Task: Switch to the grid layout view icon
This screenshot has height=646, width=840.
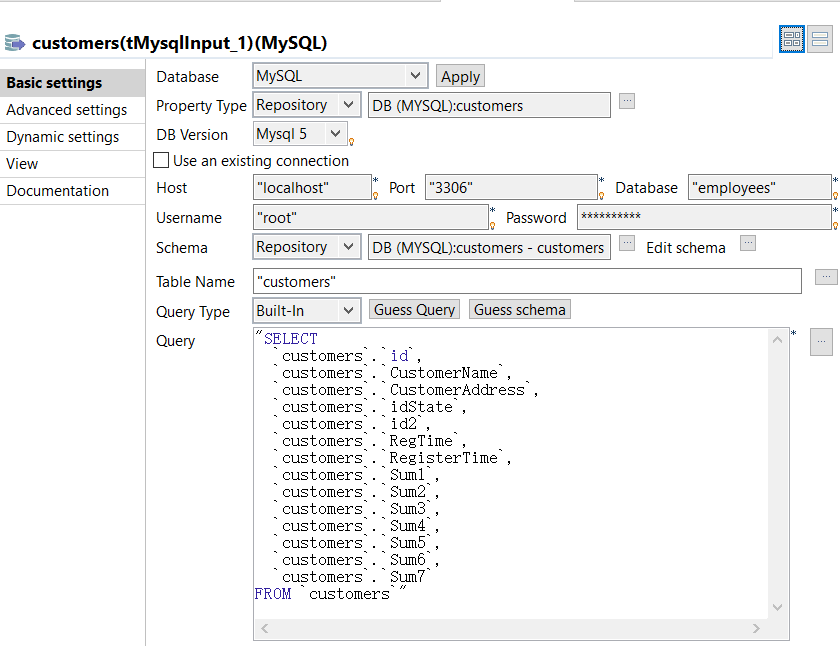Action: click(x=791, y=38)
